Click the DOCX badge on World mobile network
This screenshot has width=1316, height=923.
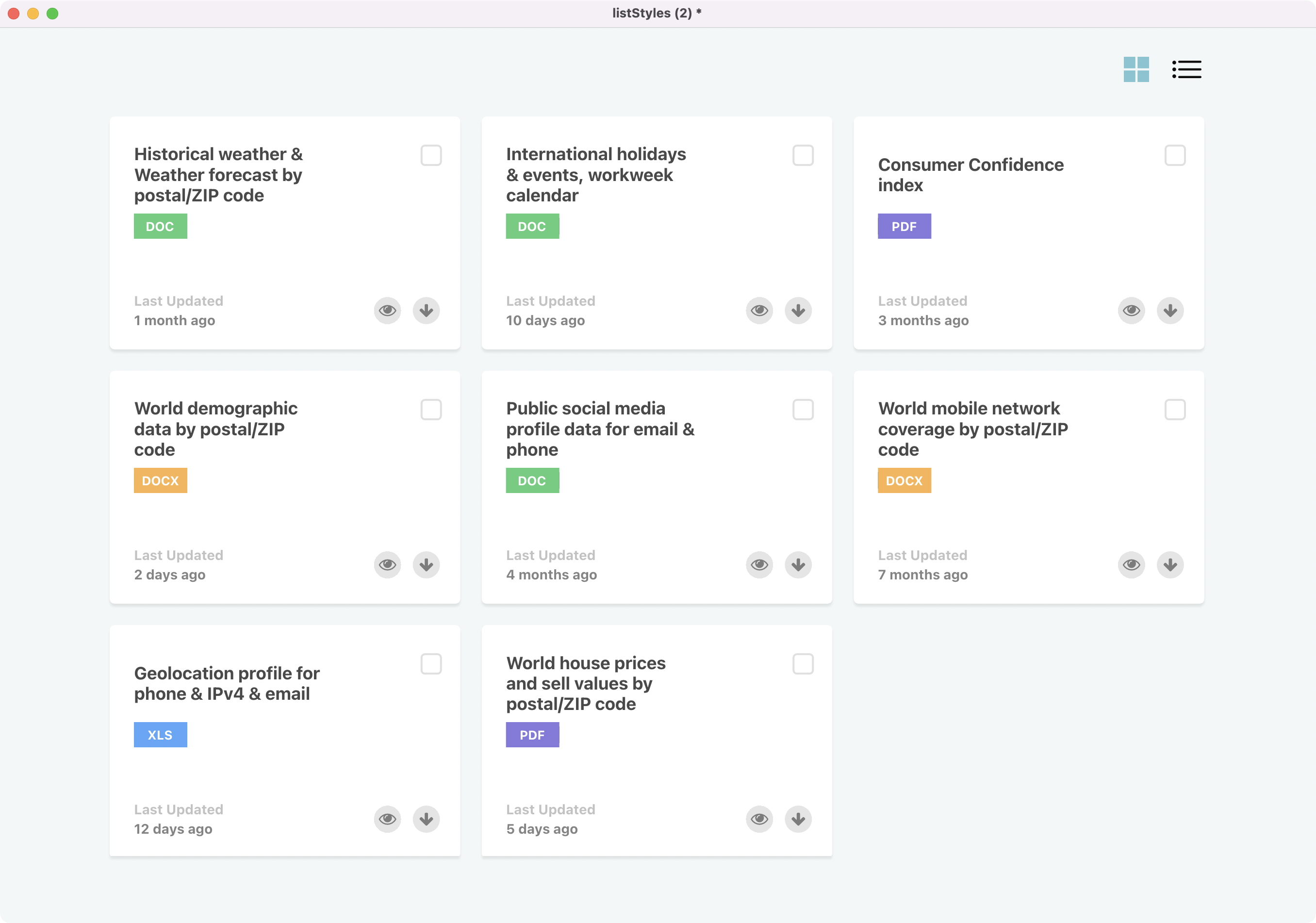(904, 480)
